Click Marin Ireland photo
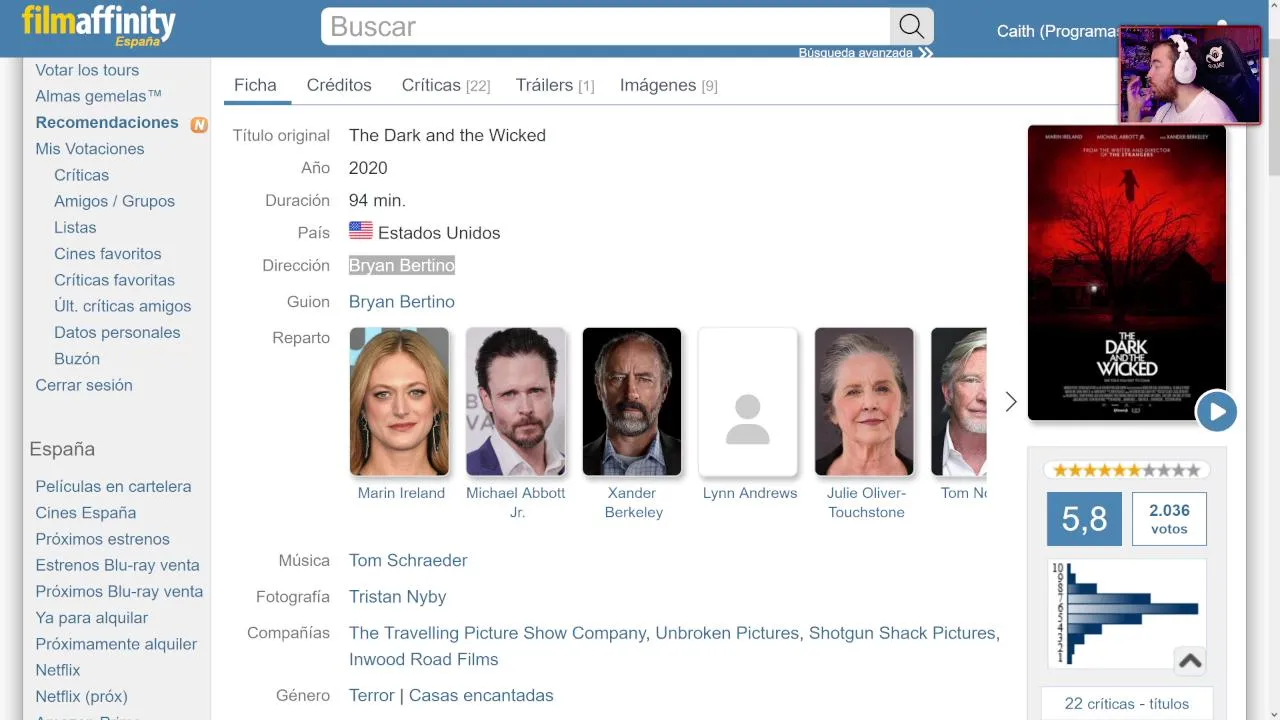 [399, 401]
